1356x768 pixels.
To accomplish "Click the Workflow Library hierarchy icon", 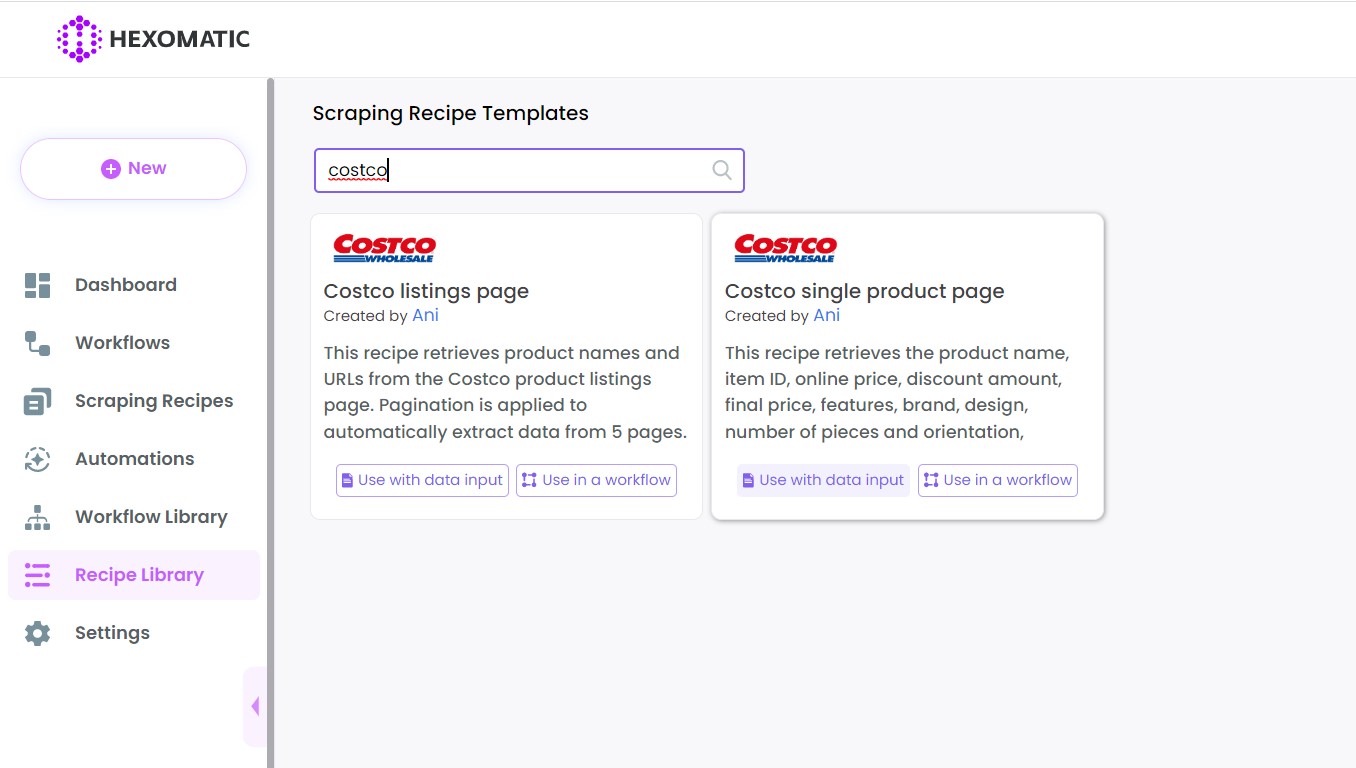I will click(37, 517).
